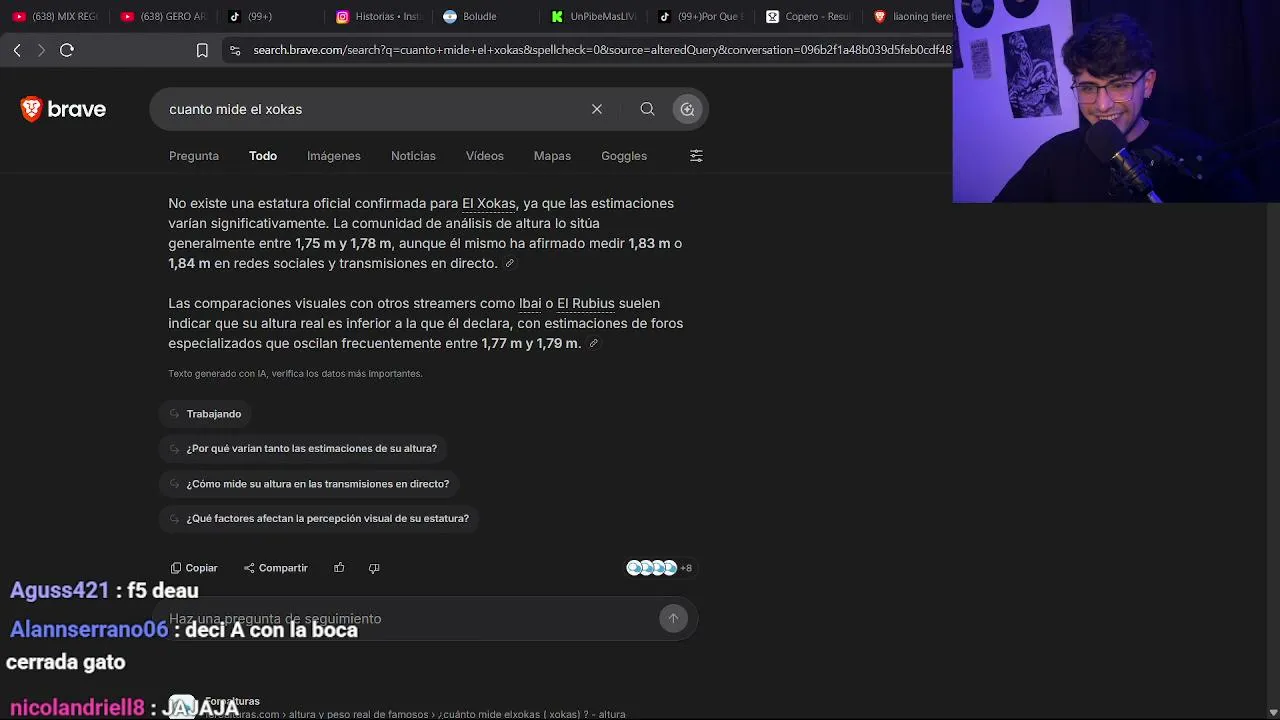Switch to the '(99+)Por Que' TikTok tab
This screenshot has width=1280, height=720.
702,16
